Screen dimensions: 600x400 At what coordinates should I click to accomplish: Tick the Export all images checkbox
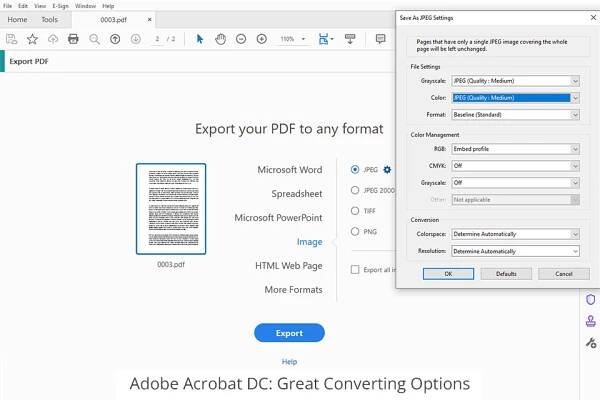click(x=355, y=270)
